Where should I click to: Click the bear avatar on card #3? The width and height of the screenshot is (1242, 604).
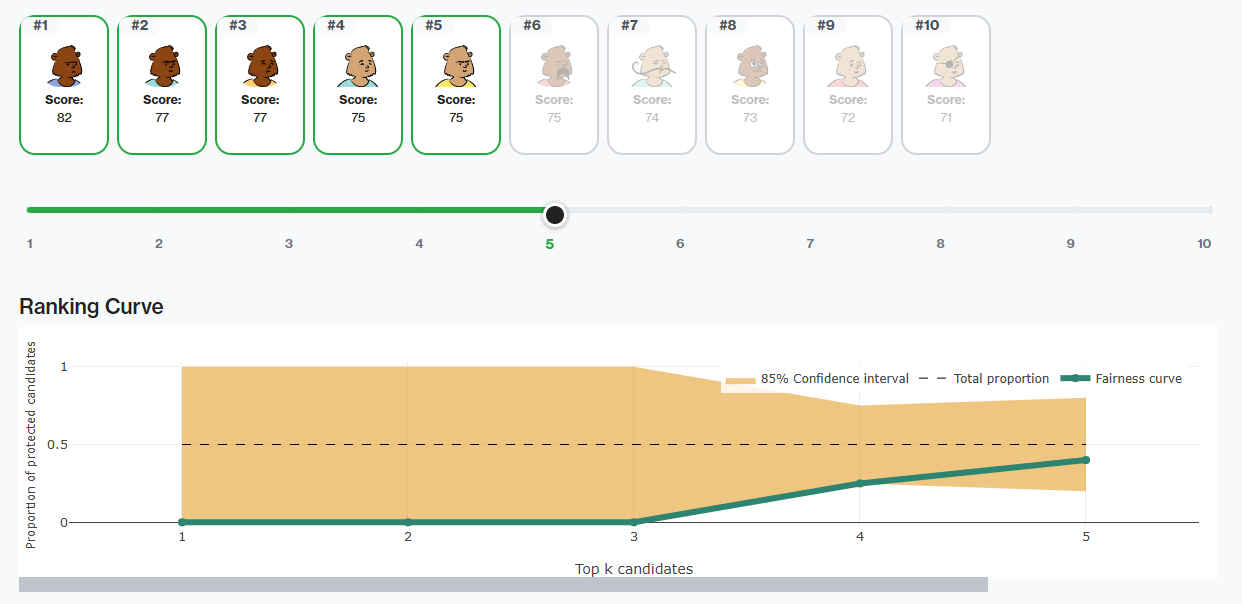(260, 68)
